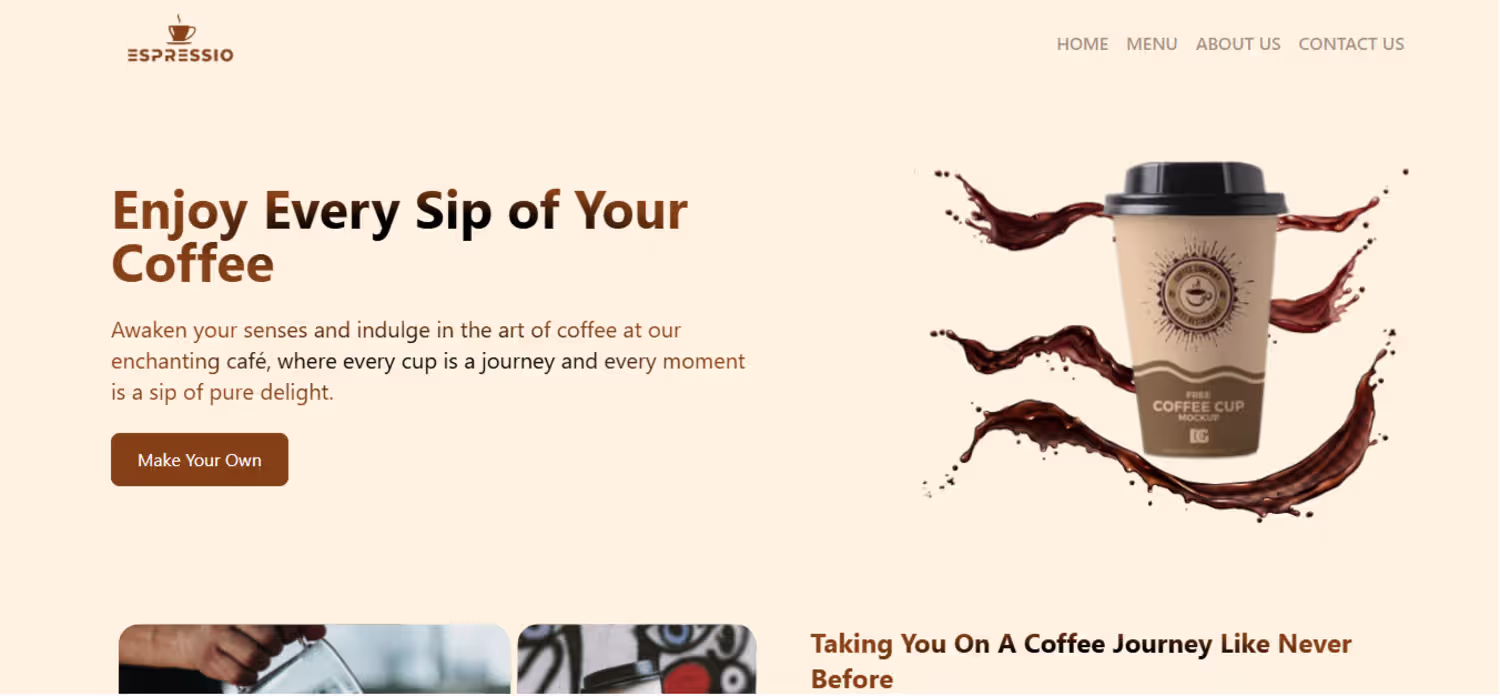
Task: Click the middle-left coffee splash graphic
Action: [1030, 353]
